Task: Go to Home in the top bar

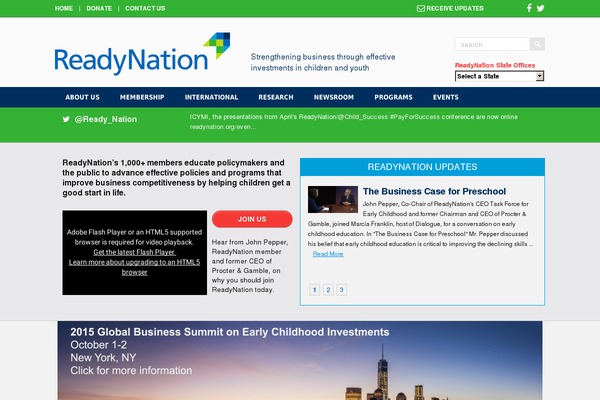Action: [x=64, y=8]
